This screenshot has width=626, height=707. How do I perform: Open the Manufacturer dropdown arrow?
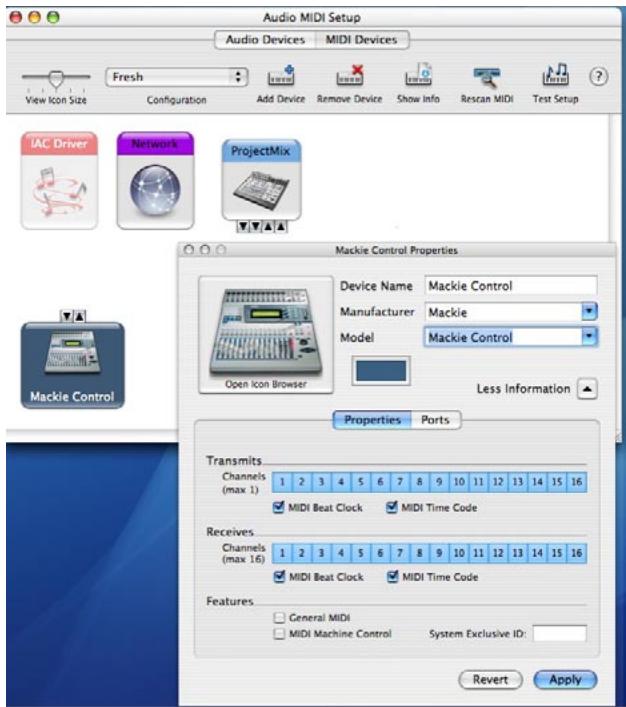[589, 312]
